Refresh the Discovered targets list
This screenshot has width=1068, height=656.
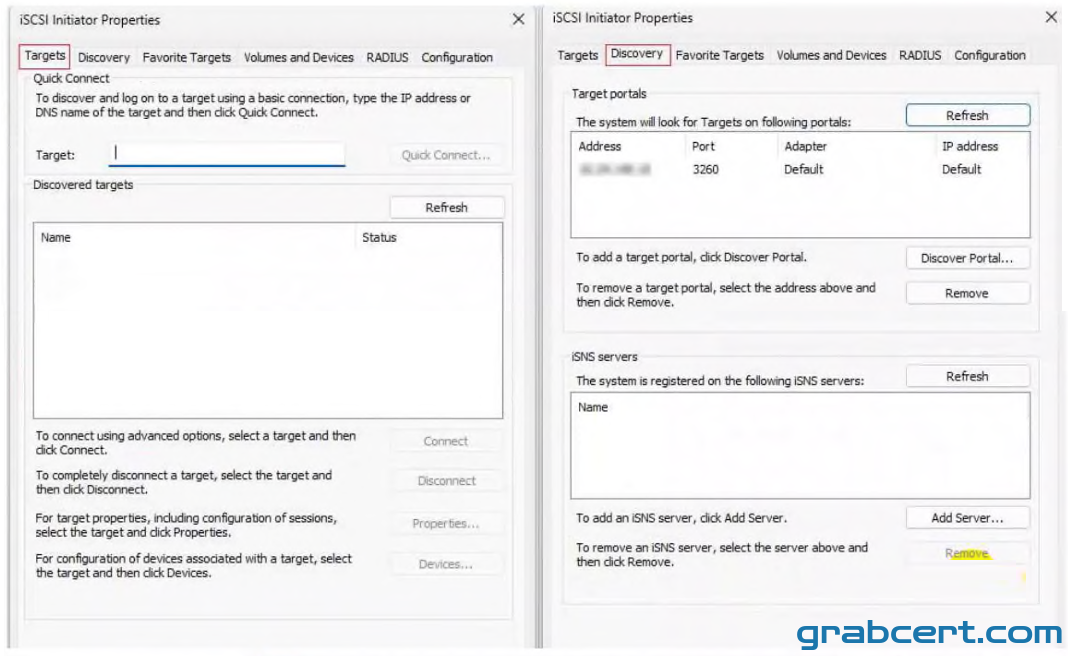point(446,208)
